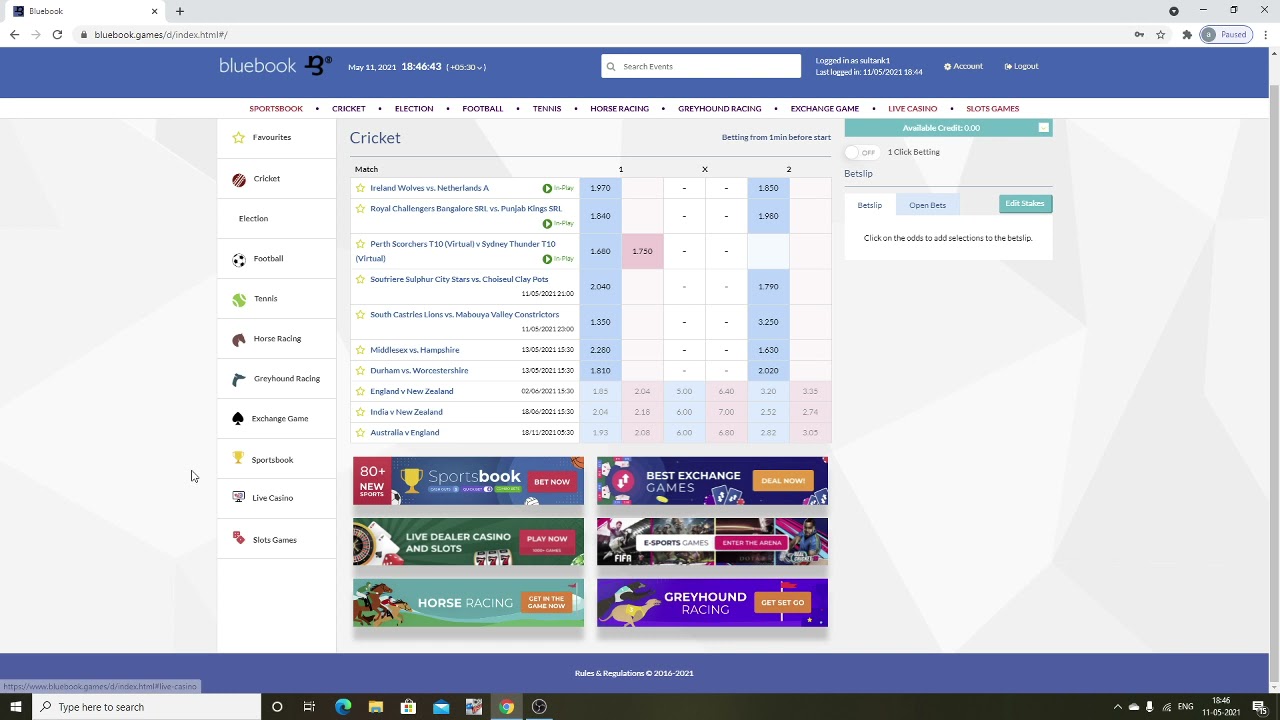1280x720 pixels.
Task: Open the timezone +05:30 dropdown
Action: 467,67
